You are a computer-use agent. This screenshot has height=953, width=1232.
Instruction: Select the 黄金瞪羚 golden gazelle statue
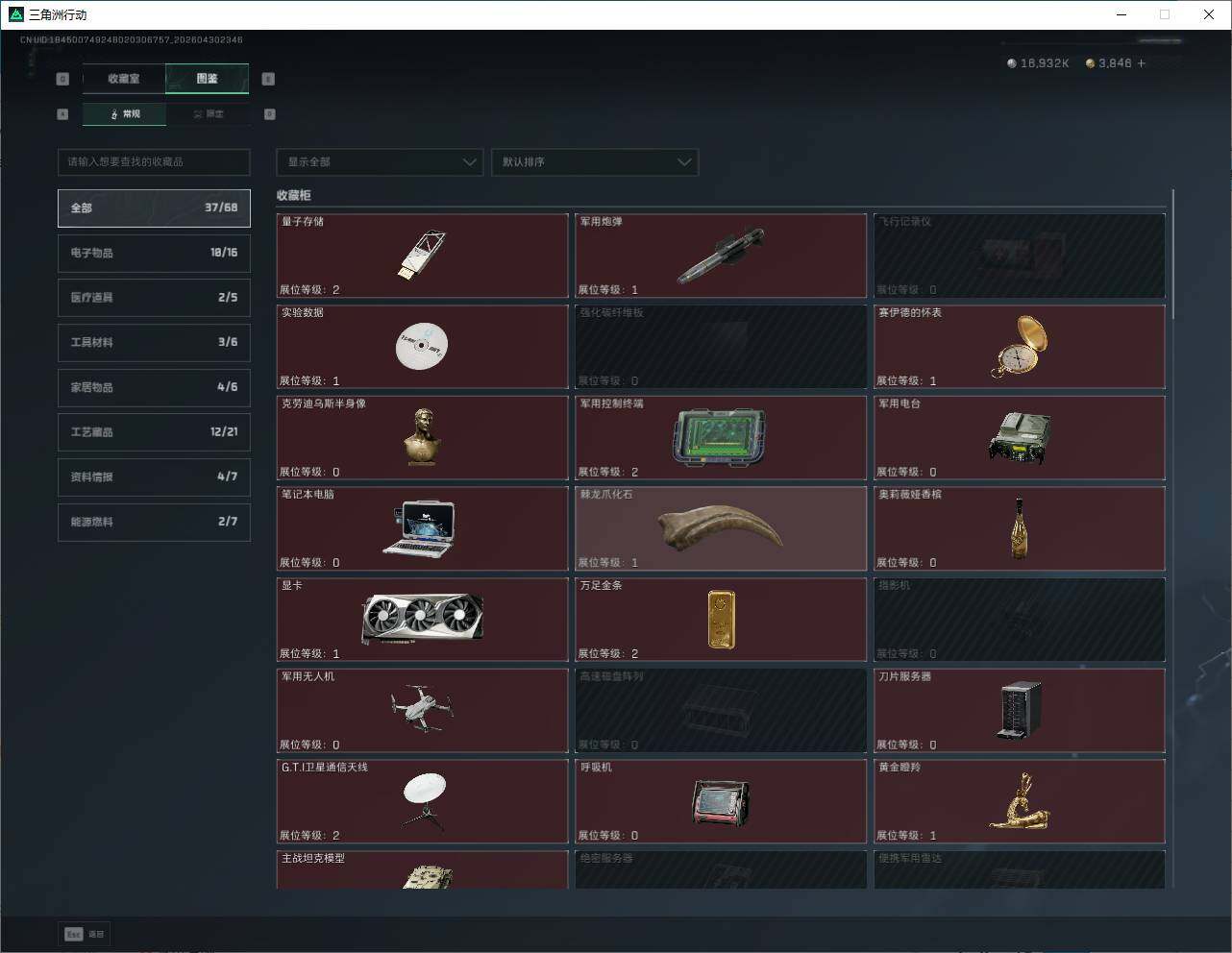(1019, 801)
